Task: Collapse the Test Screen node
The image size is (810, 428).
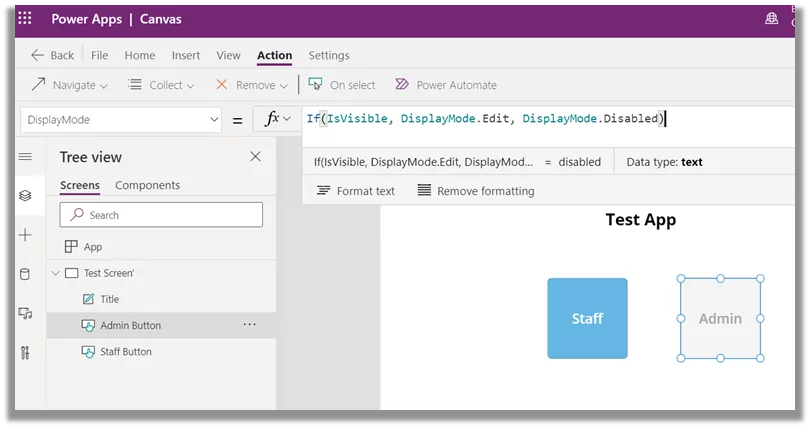Action: pos(56,273)
